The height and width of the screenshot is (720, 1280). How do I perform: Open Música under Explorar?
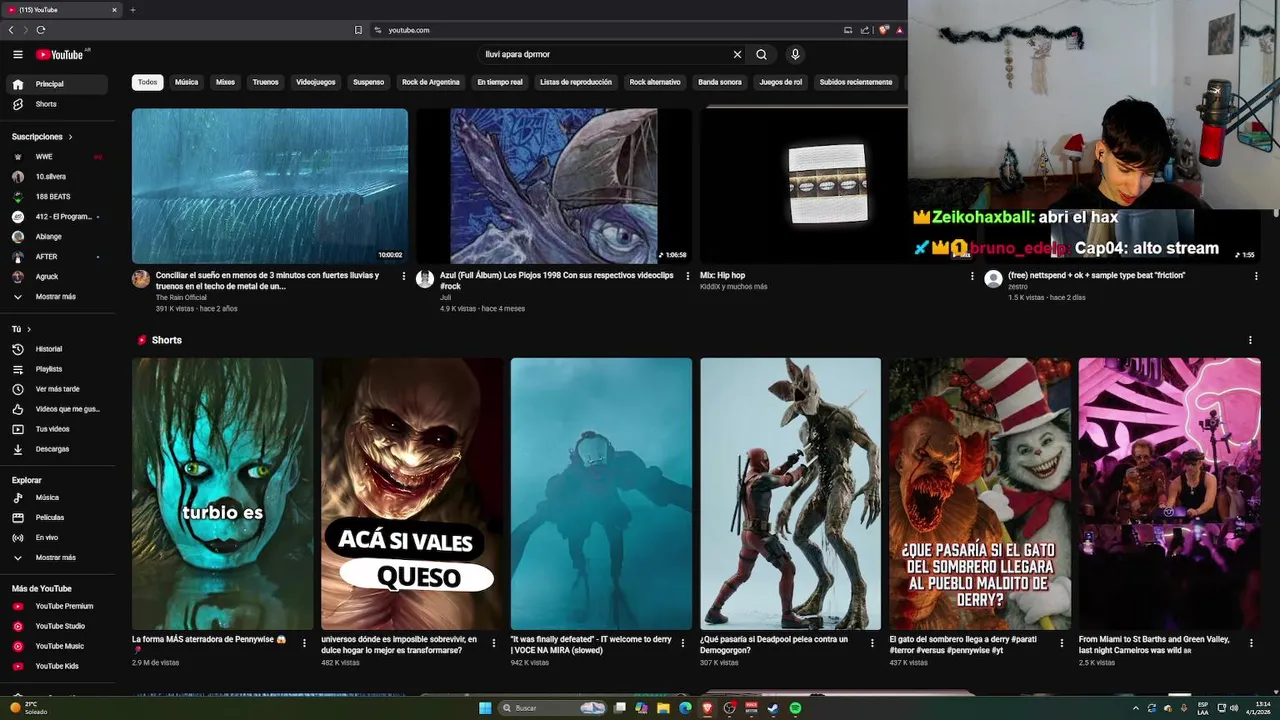pos(56,497)
